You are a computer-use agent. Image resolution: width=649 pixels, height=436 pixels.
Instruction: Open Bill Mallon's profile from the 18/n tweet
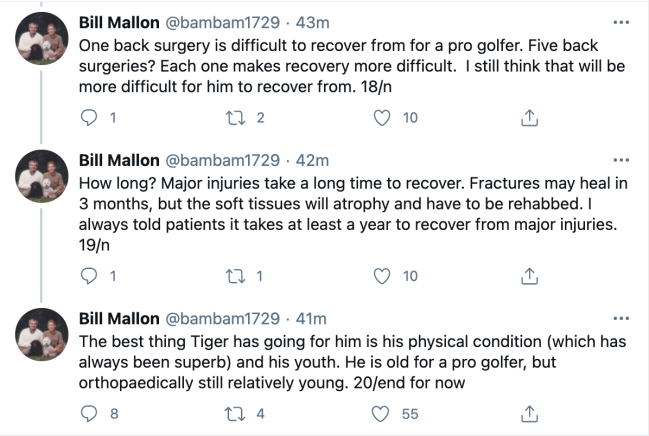click(117, 22)
